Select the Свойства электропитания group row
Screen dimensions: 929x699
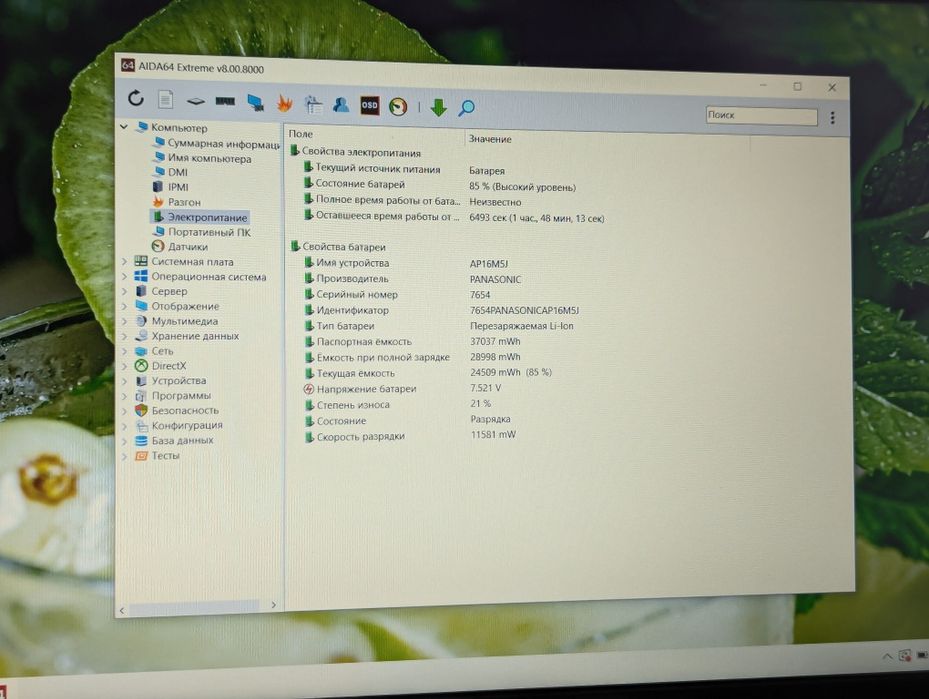[x=355, y=152]
